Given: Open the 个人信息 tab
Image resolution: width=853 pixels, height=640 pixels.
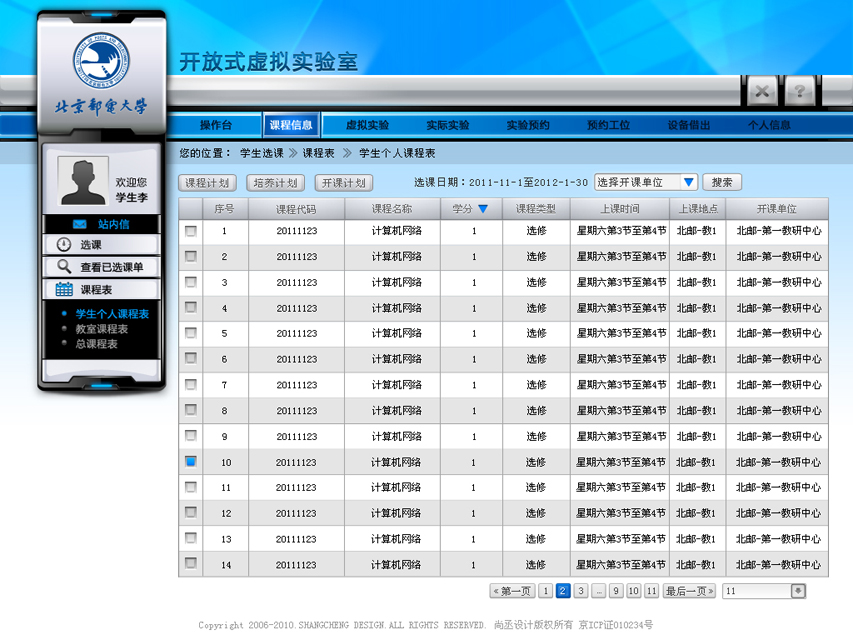Looking at the screenshot, I should click(x=769, y=125).
